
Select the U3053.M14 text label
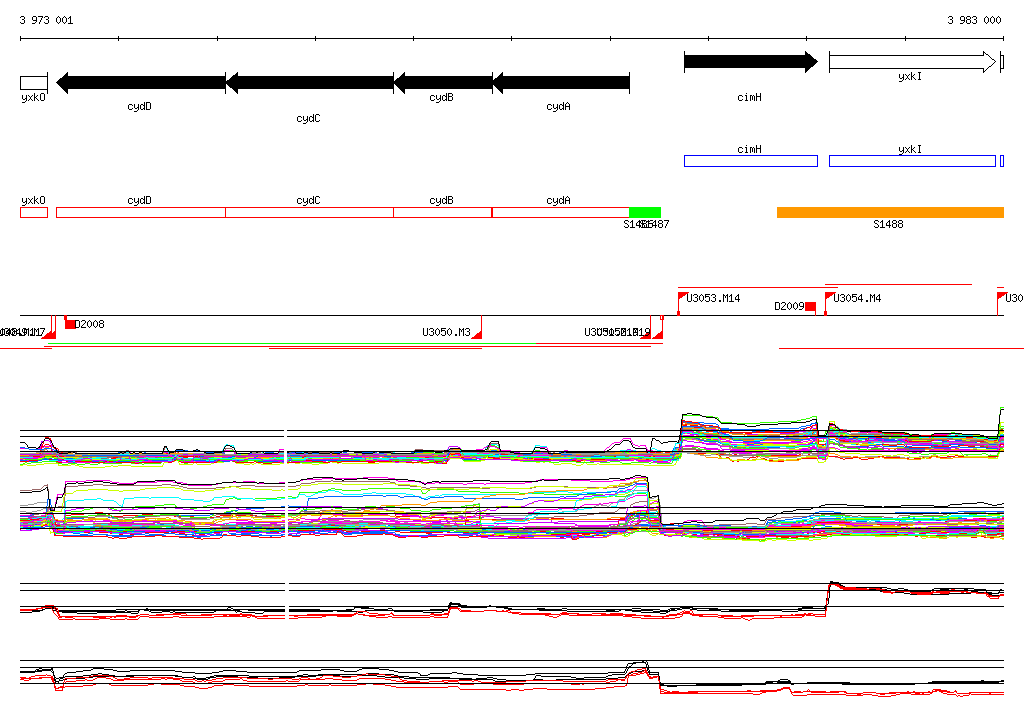point(713,299)
